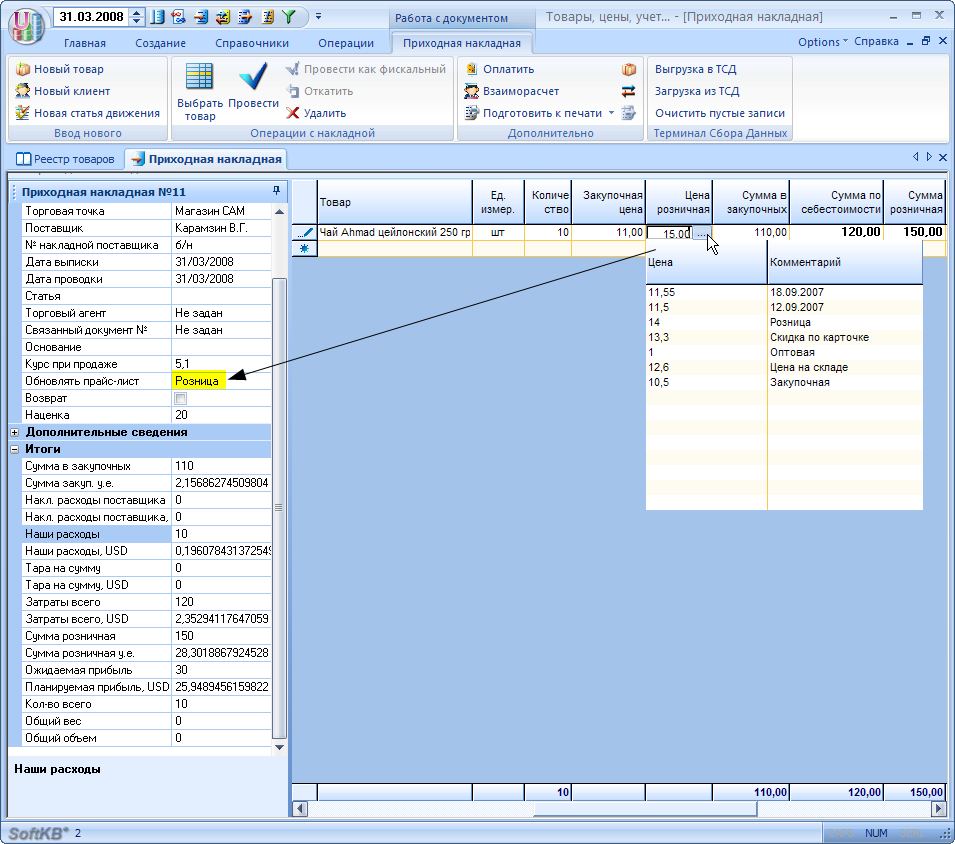Click the grayed document icon in Дополнительно group
The width and height of the screenshot is (955, 844).
pyautogui.click(x=629, y=113)
